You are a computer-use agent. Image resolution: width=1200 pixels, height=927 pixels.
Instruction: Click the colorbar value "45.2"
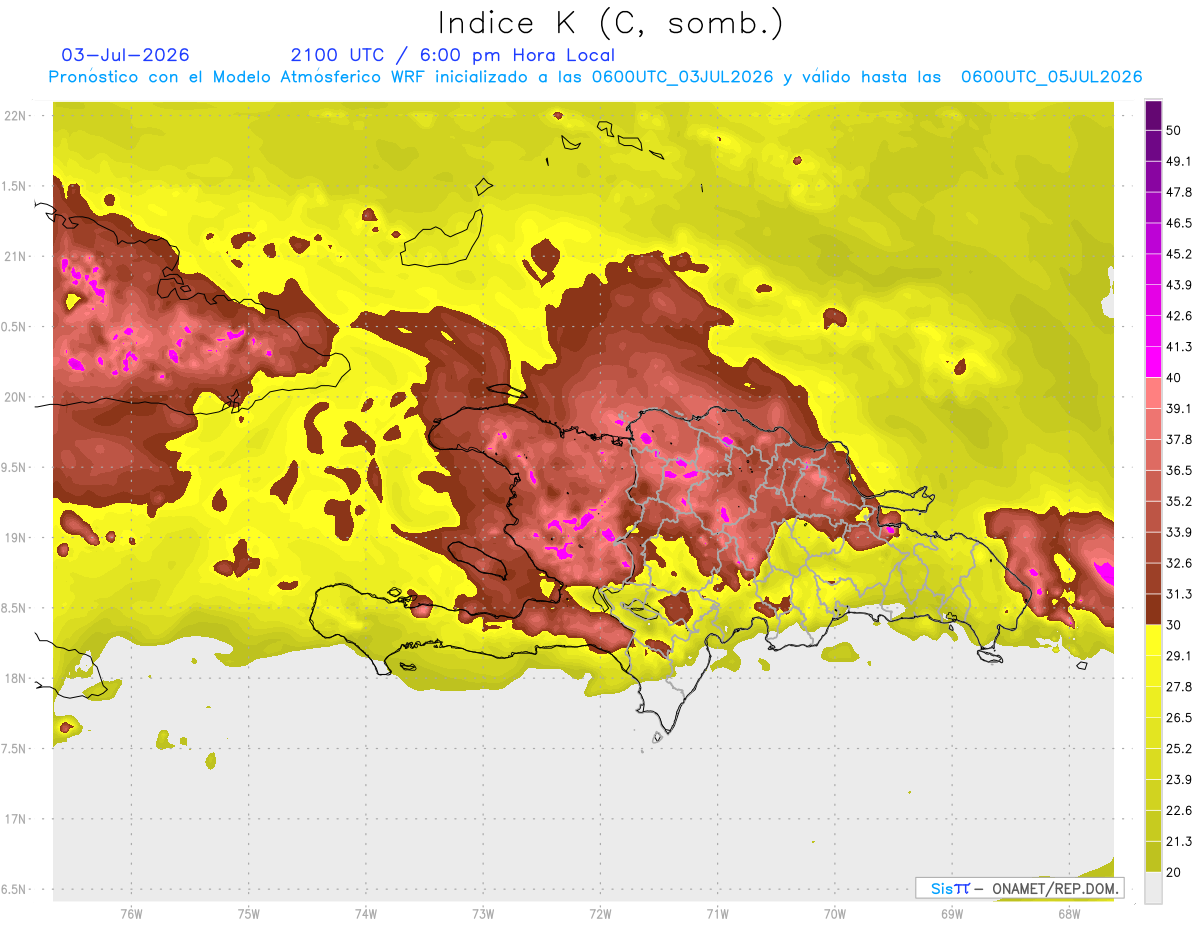[1178, 254]
